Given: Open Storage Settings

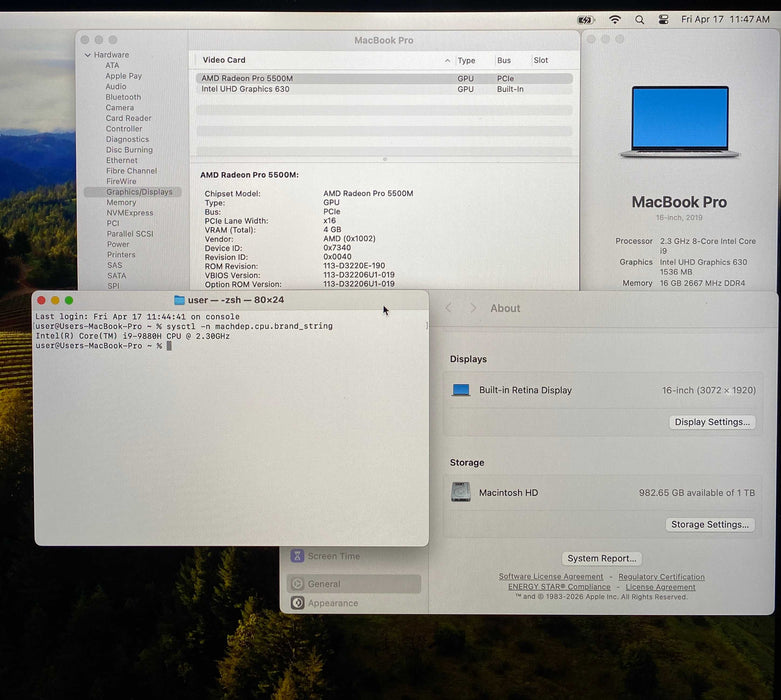Looking at the screenshot, I should pos(710,525).
